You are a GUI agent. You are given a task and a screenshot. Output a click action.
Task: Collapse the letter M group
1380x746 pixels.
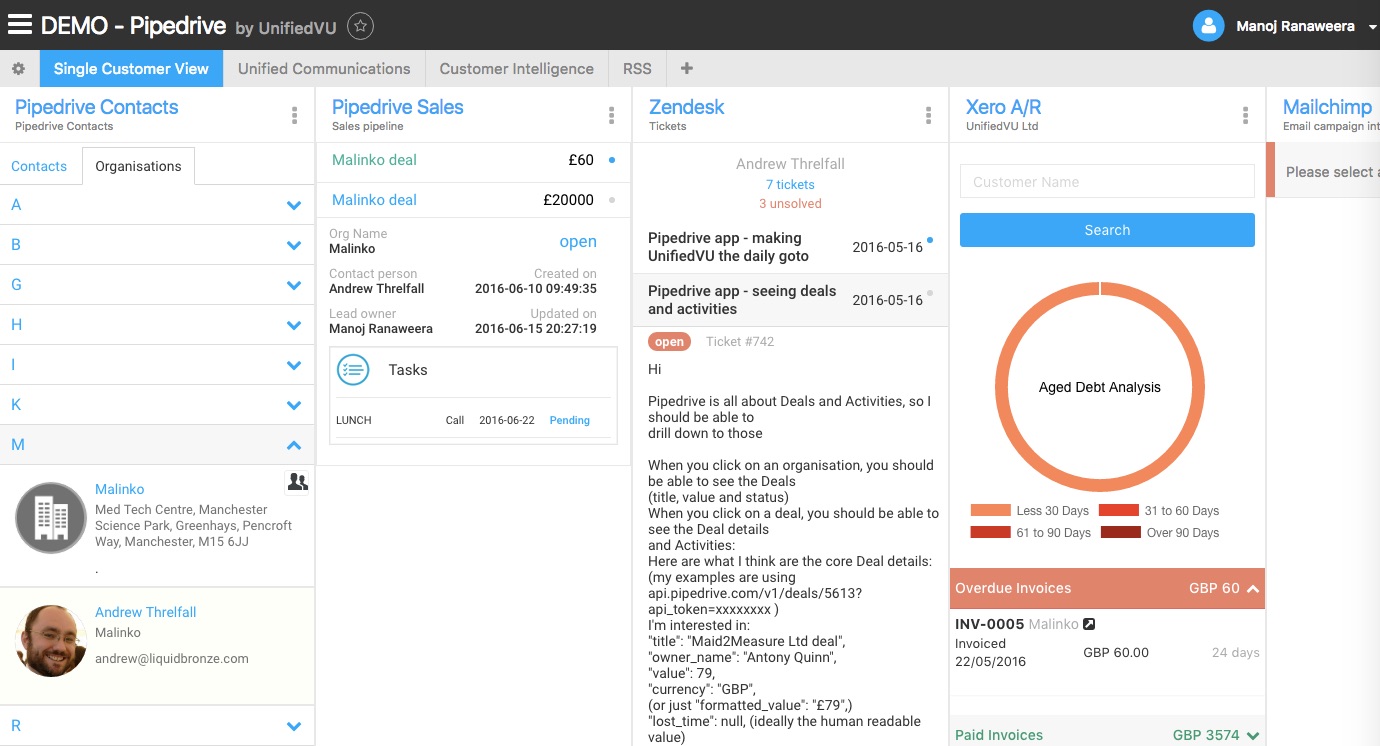click(157, 445)
